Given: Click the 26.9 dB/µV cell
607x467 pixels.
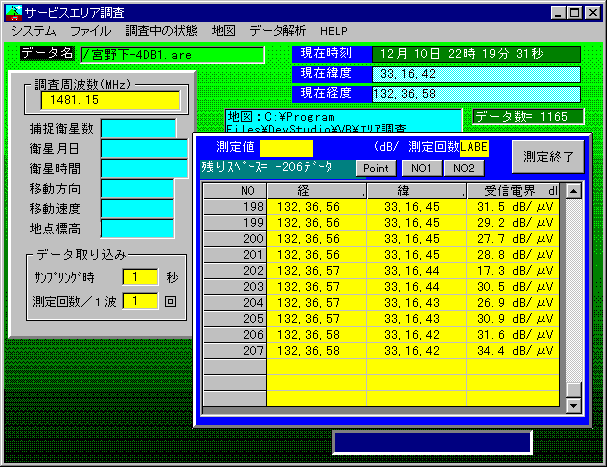Looking at the screenshot, I should (x=513, y=303).
